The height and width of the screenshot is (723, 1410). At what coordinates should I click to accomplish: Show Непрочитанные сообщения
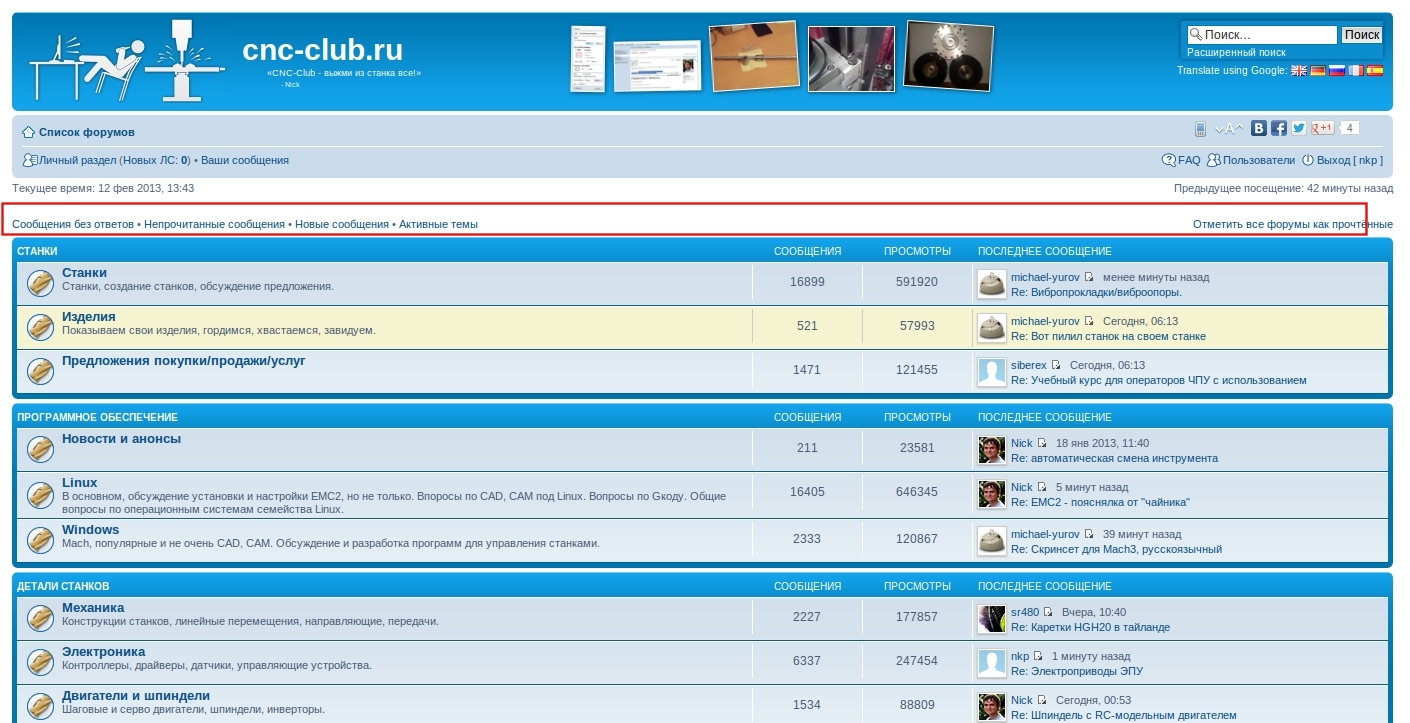215,224
